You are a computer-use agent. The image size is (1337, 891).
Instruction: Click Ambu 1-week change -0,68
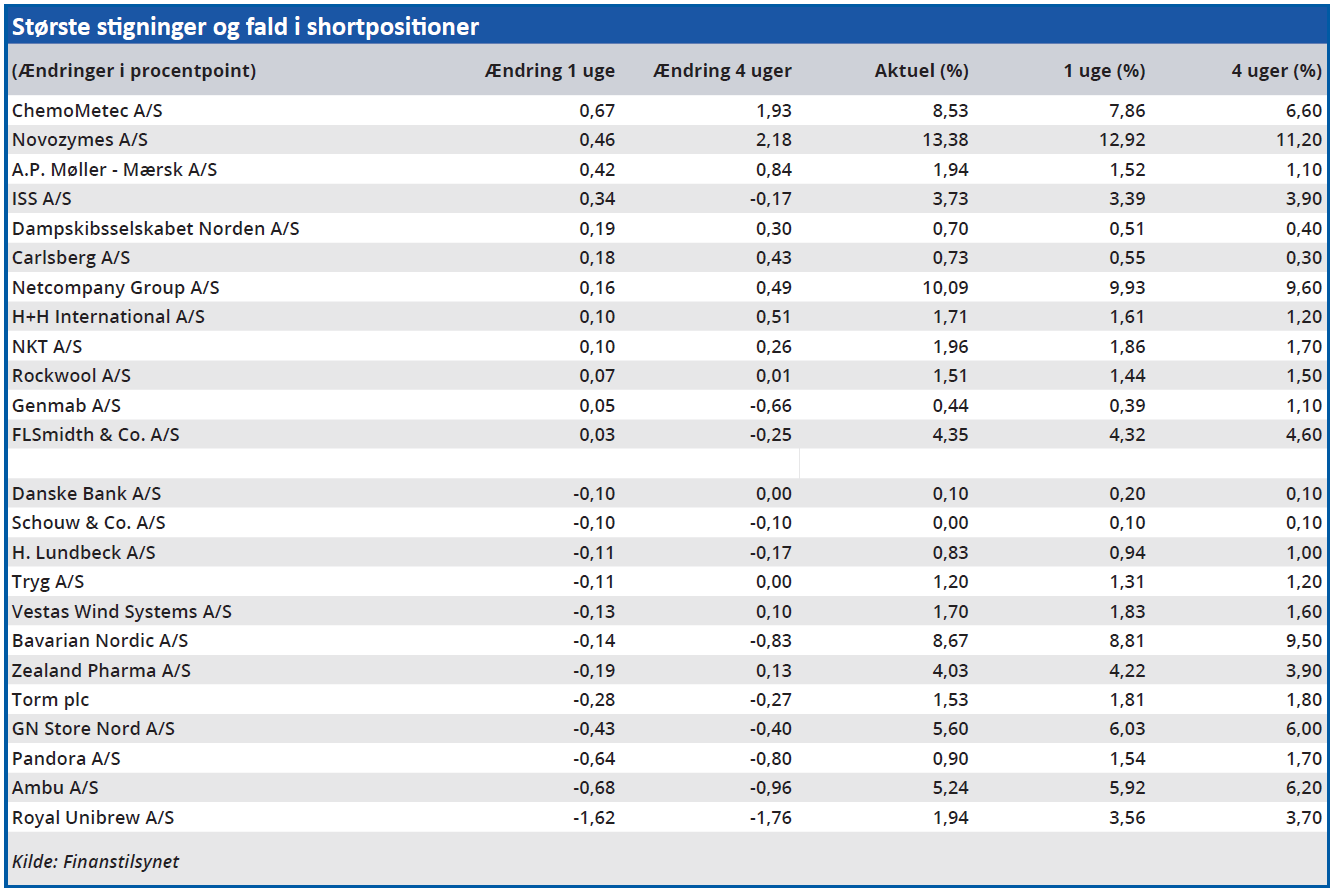coord(594,788)
